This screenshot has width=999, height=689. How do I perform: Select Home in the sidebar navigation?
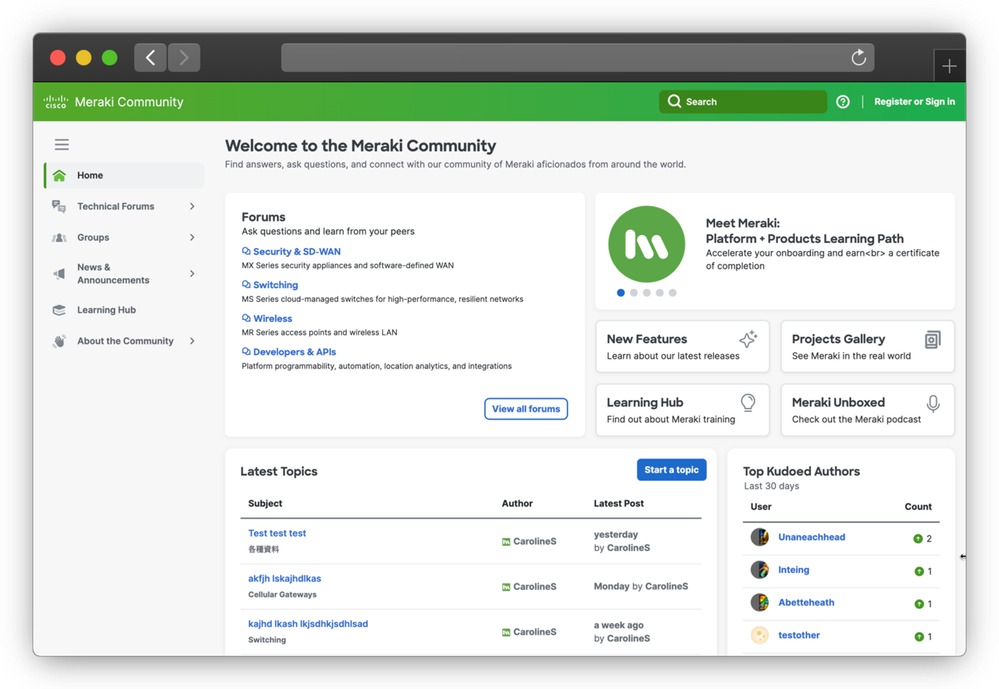90,174
